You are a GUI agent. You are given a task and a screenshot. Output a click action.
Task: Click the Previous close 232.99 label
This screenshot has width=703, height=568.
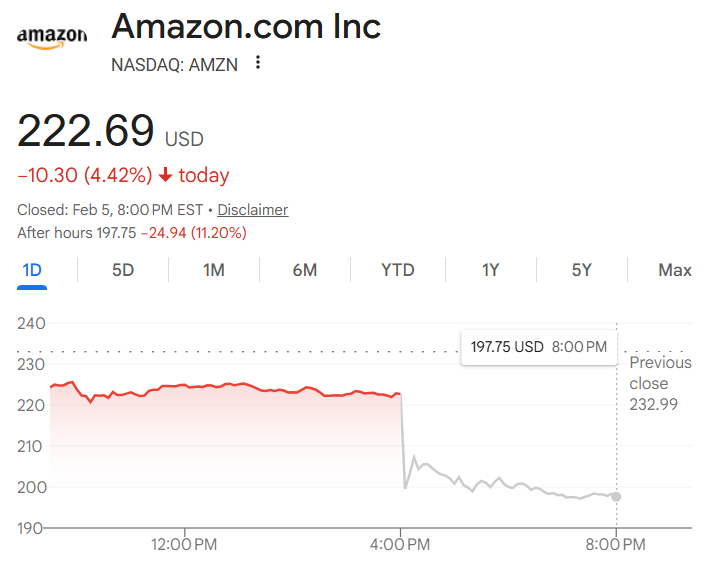tap(660, 383)
